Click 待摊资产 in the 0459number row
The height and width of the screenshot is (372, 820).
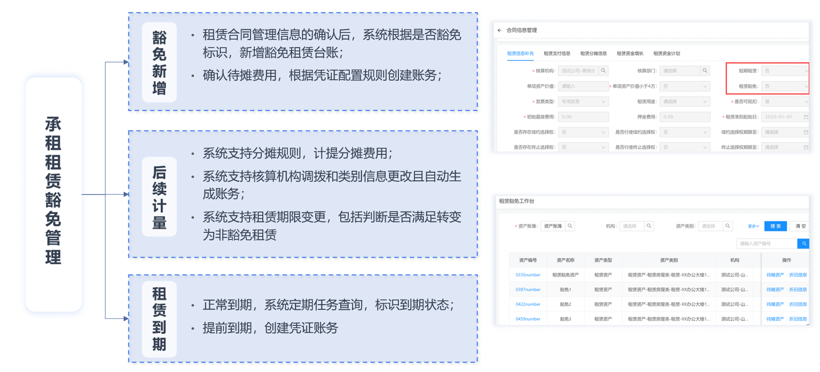(775, 319)
